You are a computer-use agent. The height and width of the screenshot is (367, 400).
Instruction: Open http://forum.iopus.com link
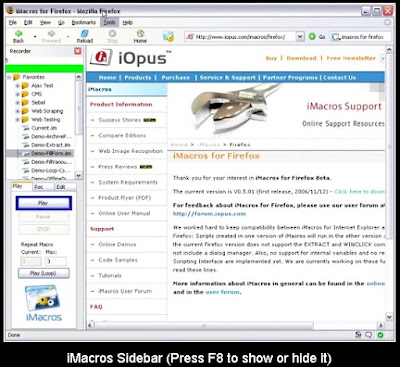(209, 214)
